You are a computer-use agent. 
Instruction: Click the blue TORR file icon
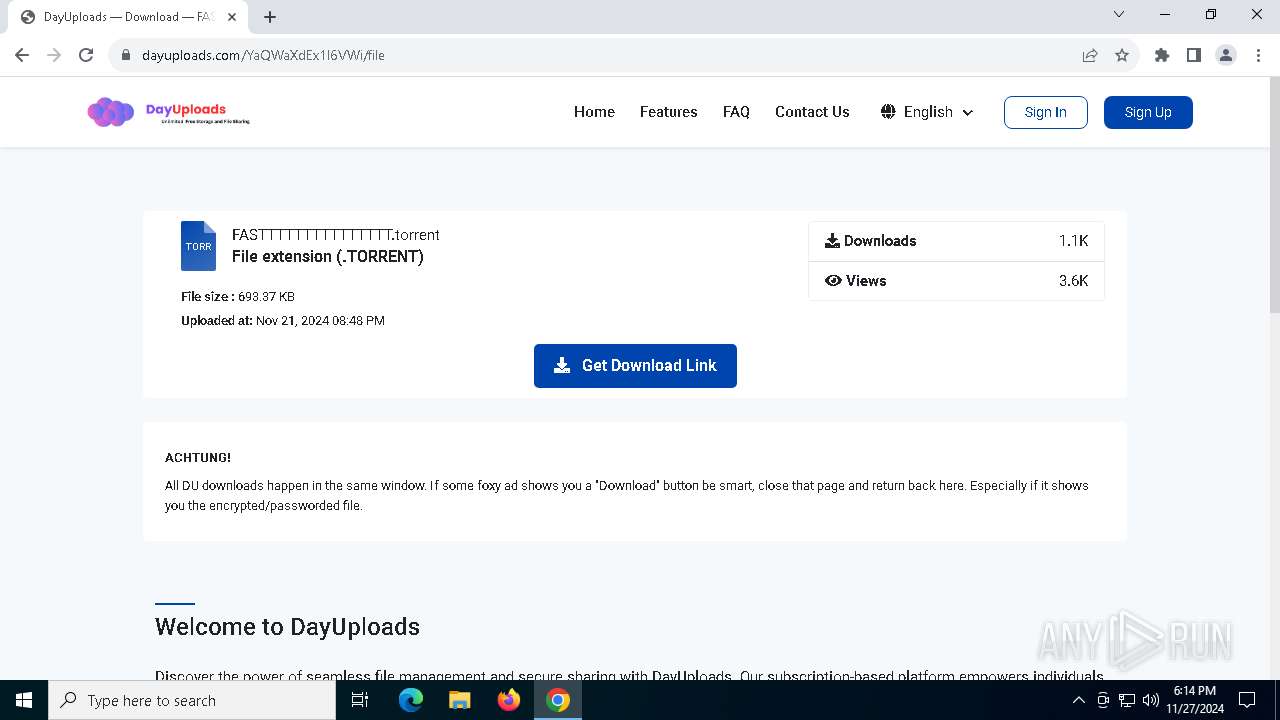pos(198,246)
